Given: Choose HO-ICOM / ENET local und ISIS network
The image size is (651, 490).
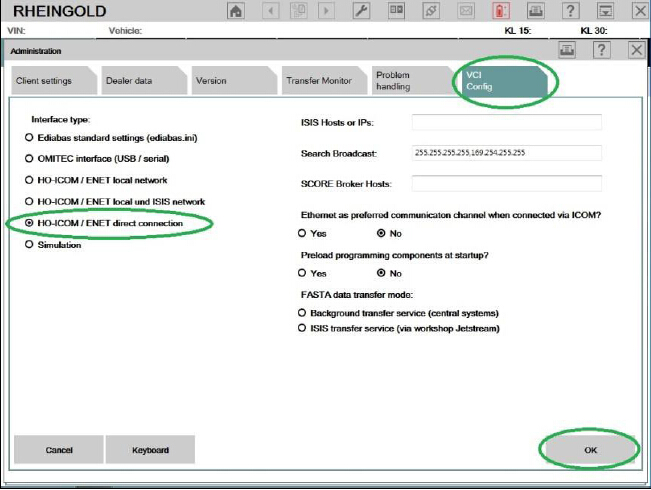Looking at the screenshot, I should (x=29, y=201).
